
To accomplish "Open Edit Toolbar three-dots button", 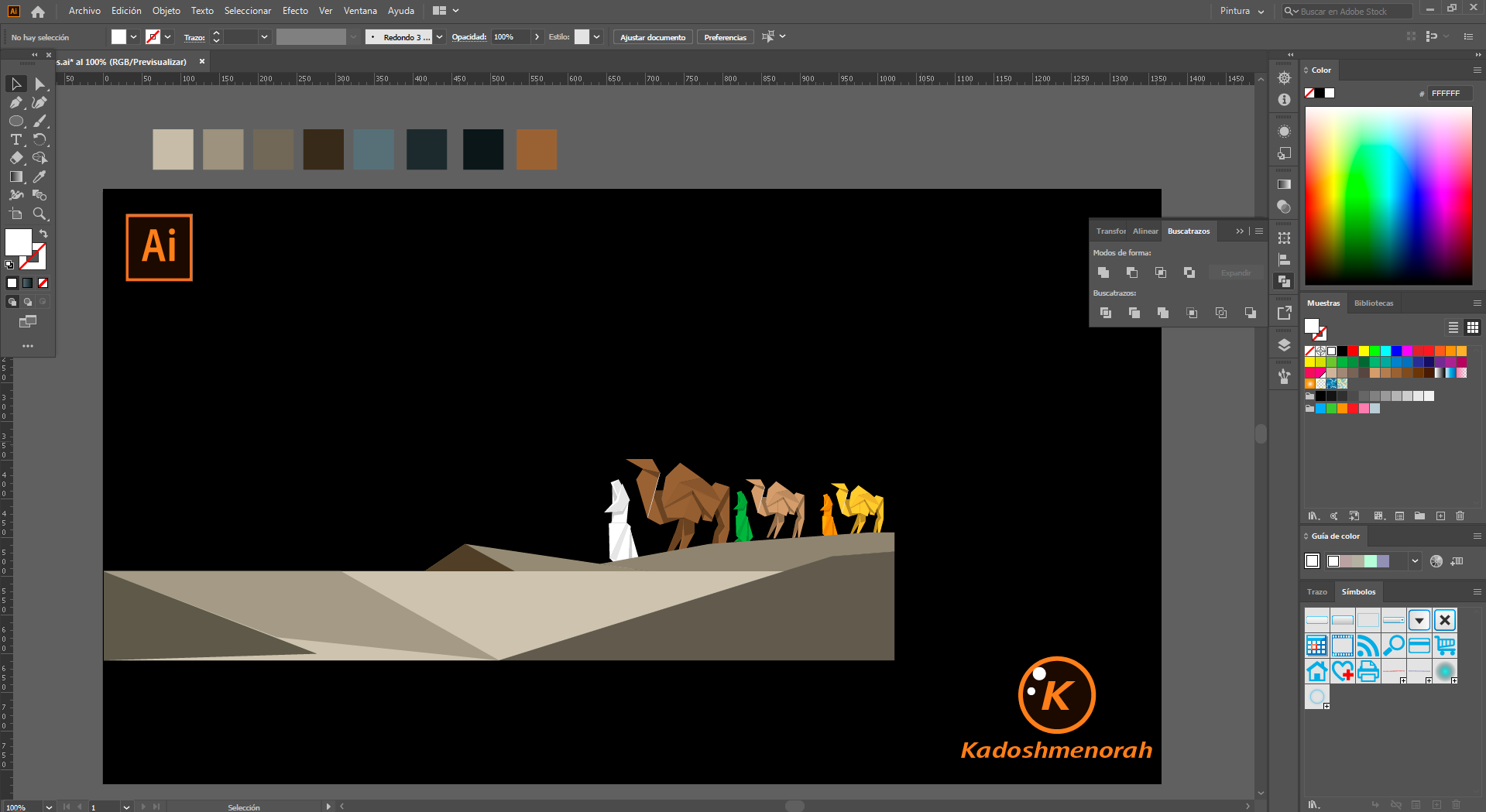I will tap(28, 346).
